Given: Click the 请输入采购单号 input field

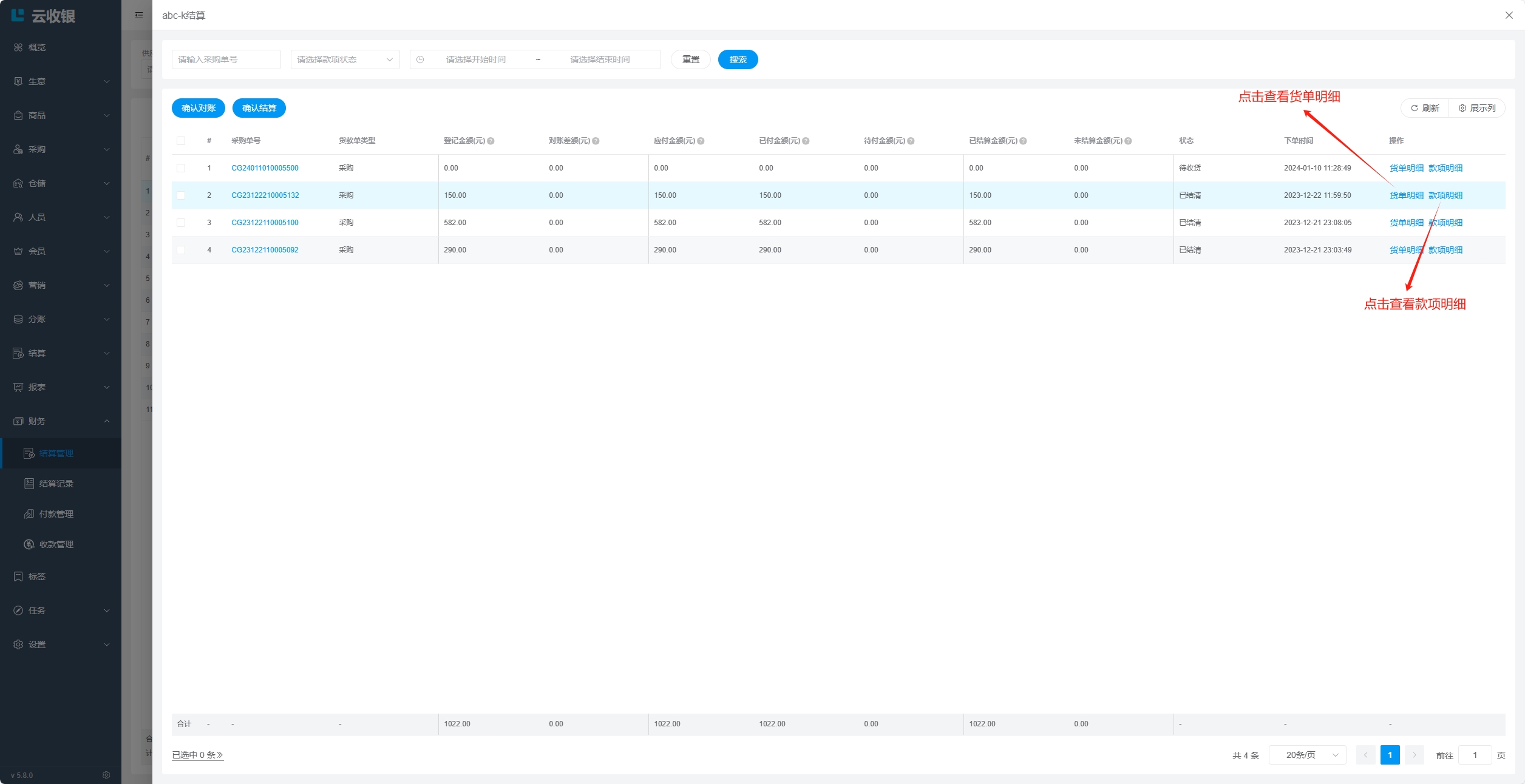Looking at the screenshot, I should point(226,59).
